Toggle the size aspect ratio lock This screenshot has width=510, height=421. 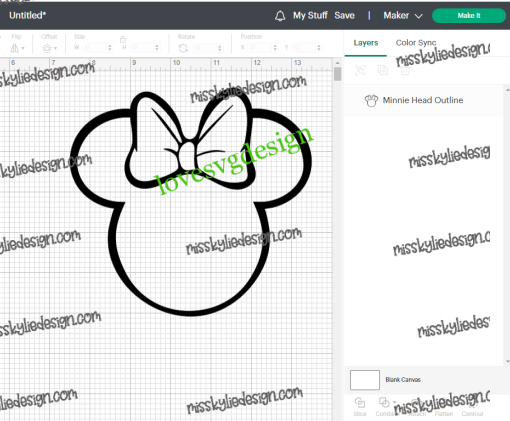point(123,40)
